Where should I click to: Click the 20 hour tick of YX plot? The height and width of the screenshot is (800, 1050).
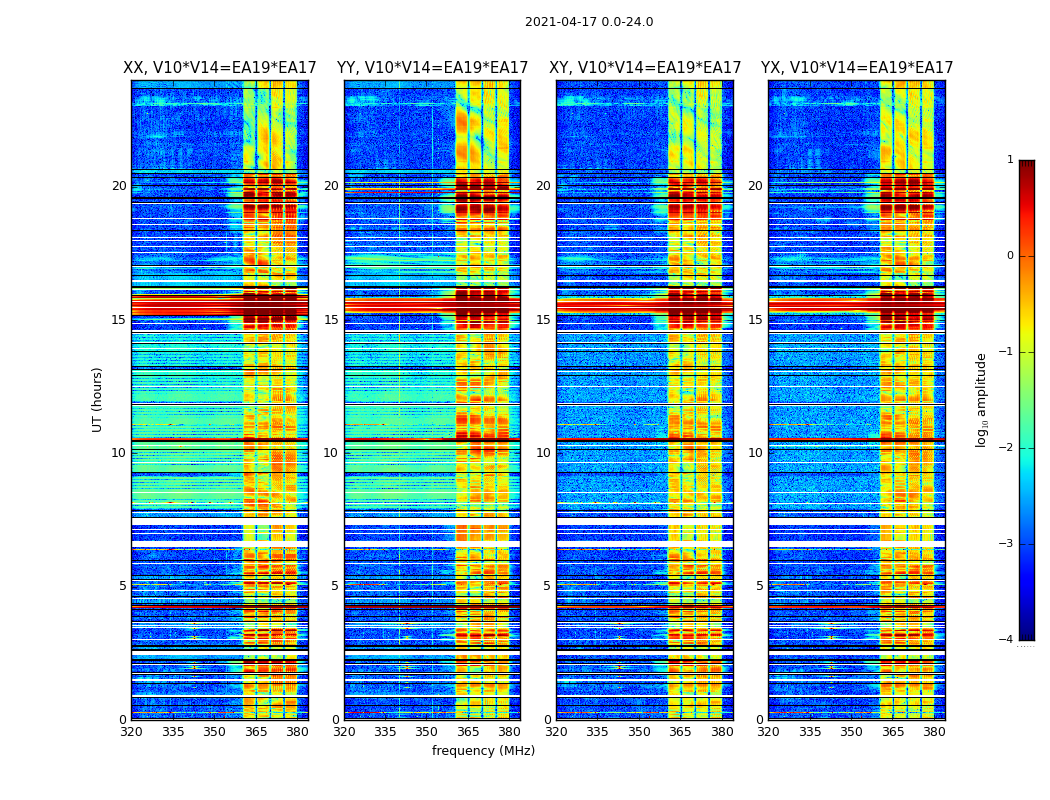(x=756, y=186)
